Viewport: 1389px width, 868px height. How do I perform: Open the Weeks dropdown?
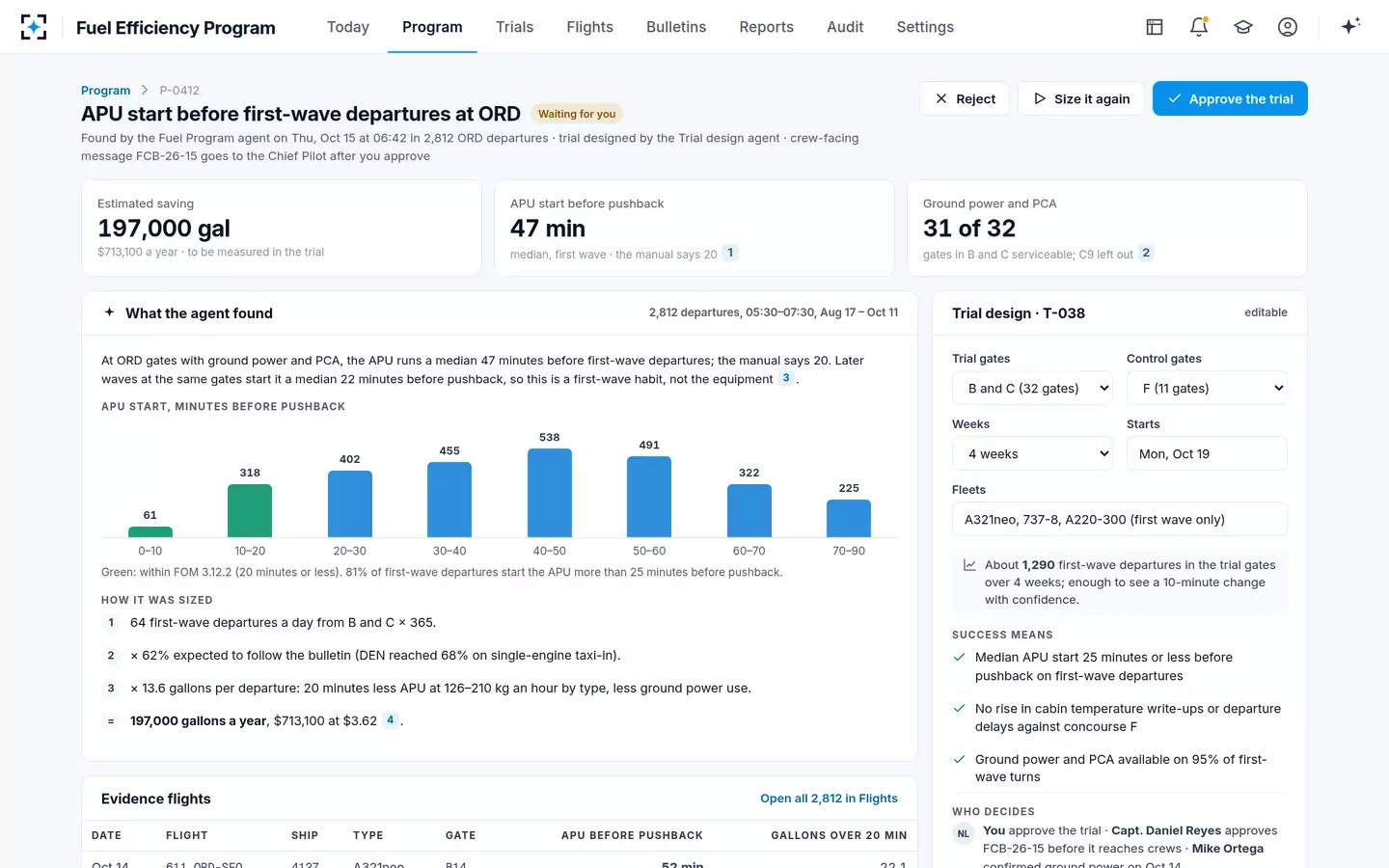click(x=1033, y=453)
